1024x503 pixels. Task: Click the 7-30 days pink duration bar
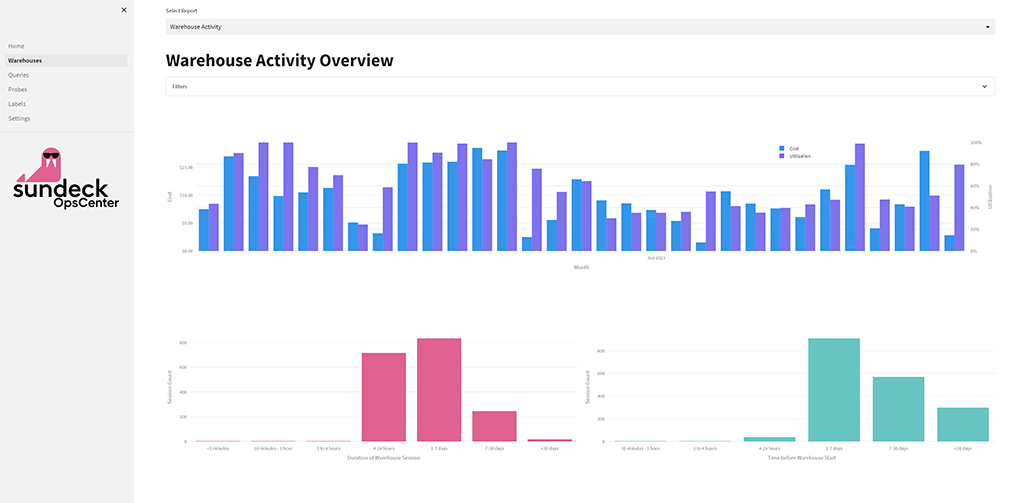[x=494, y=426]
